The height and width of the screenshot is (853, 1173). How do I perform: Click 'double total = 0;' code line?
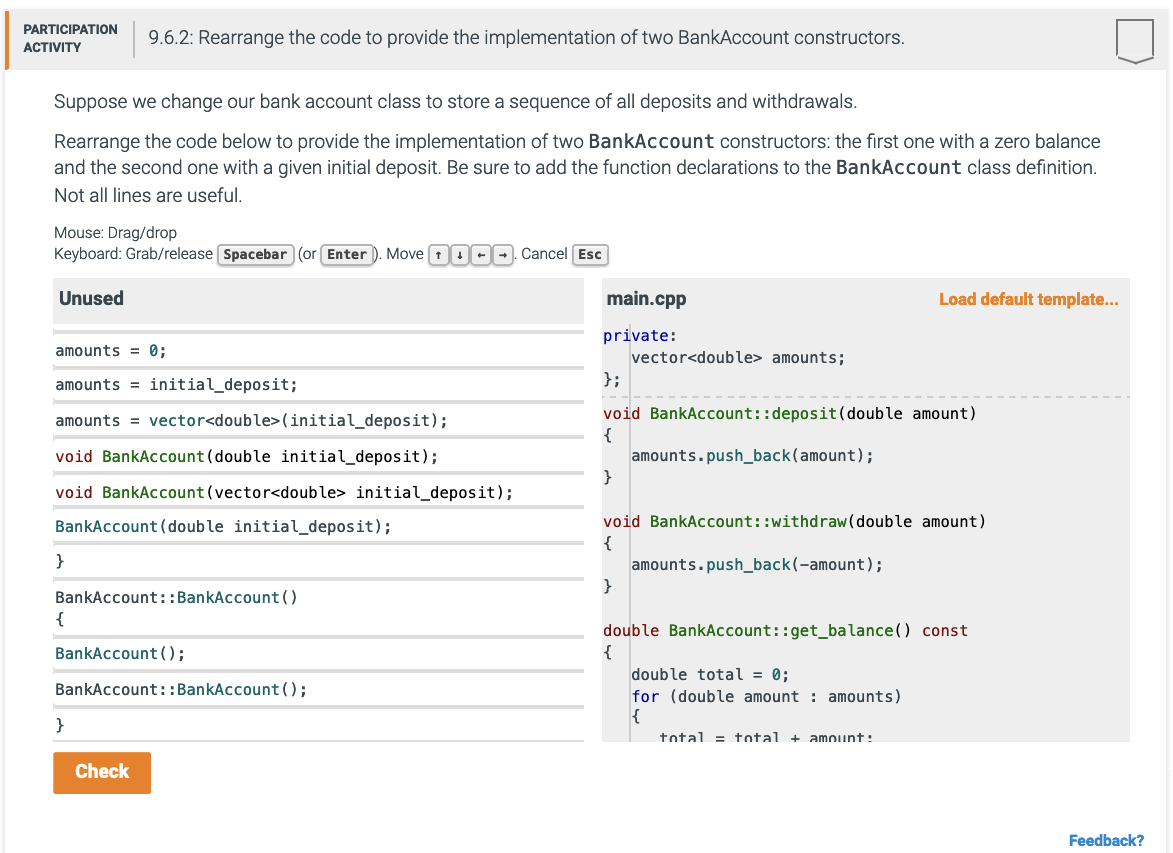(x=710, y=675)
